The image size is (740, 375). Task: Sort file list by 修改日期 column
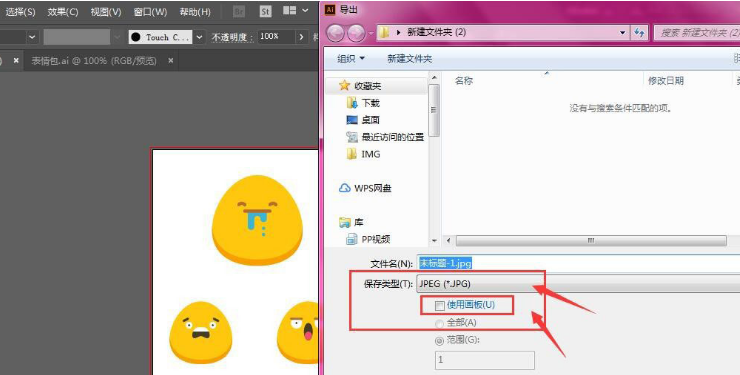tap(665, 81)
